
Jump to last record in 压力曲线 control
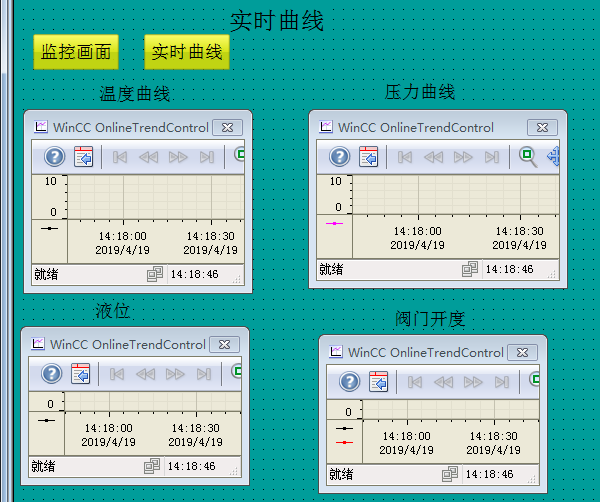coord(492,157)
